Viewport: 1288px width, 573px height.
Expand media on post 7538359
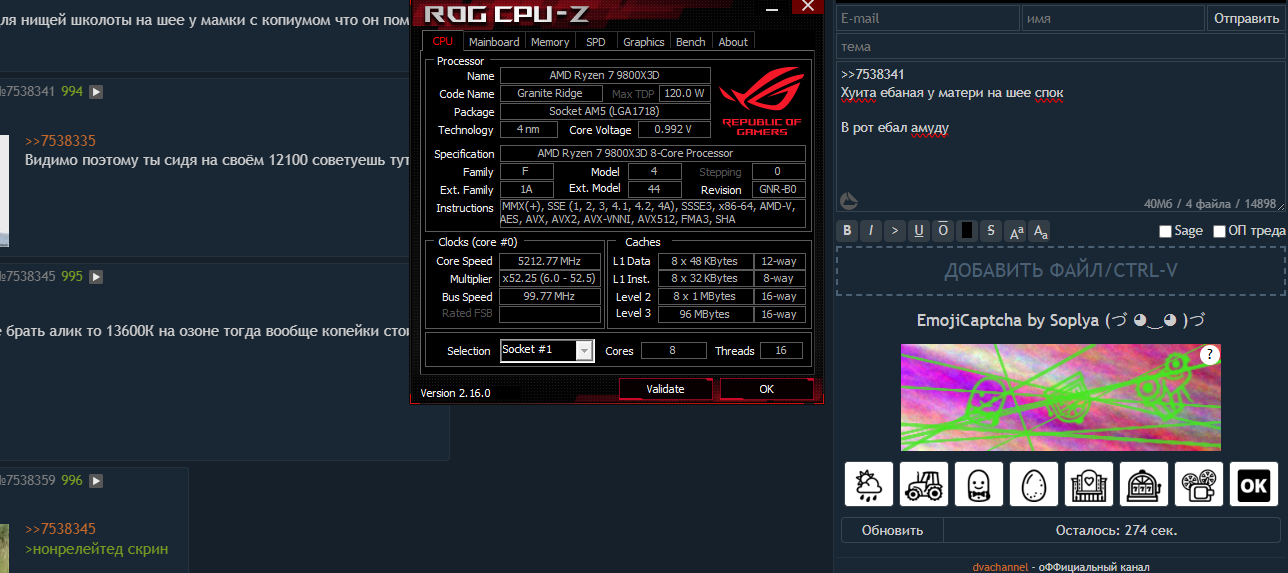96,481
